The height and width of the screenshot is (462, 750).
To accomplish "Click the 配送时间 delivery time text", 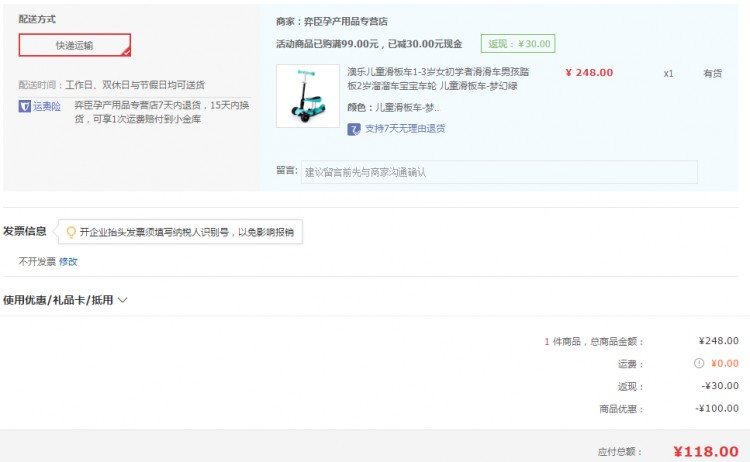I will pos(111,85).
